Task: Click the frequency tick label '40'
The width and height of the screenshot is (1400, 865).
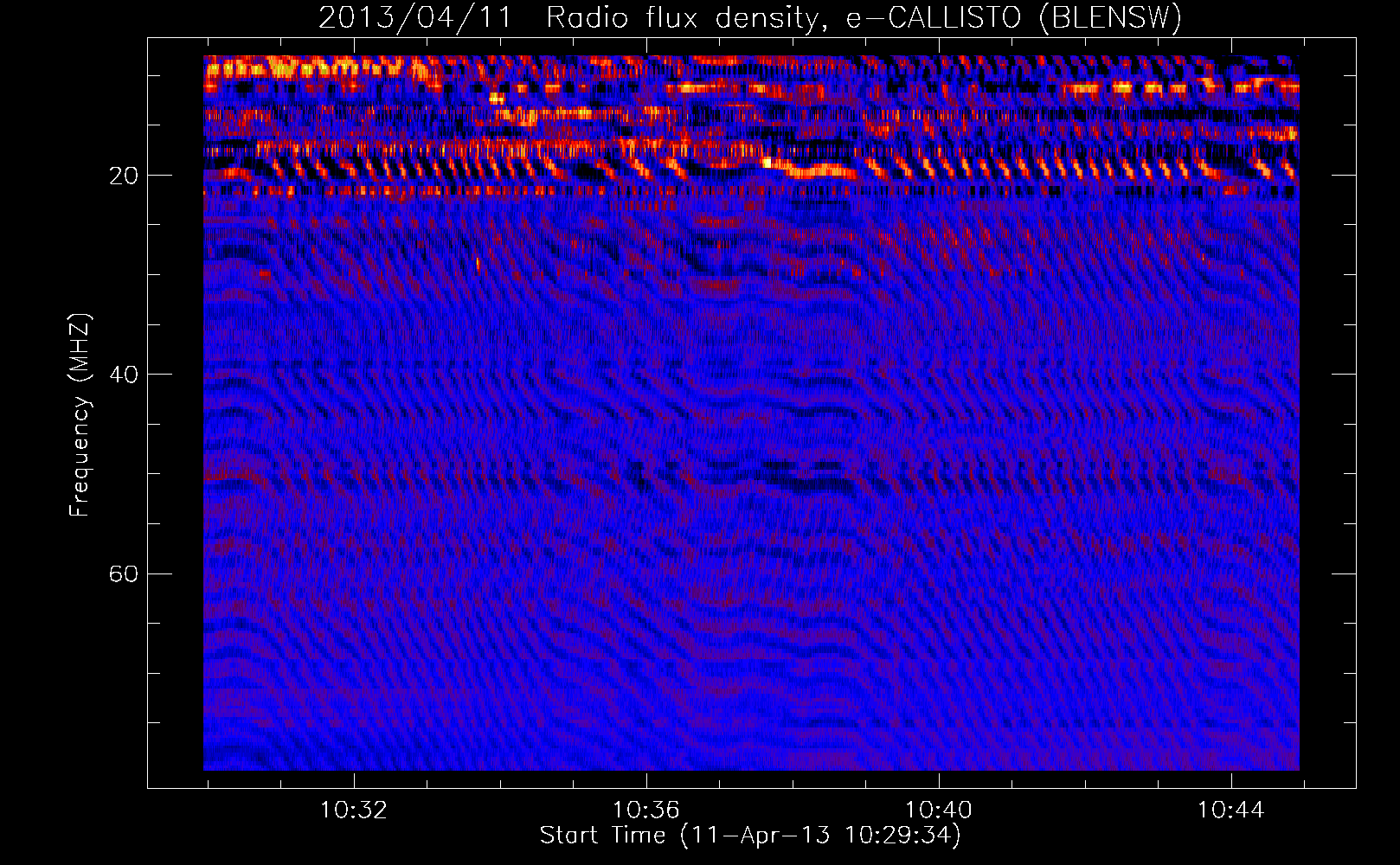Action: click(124, 375)
